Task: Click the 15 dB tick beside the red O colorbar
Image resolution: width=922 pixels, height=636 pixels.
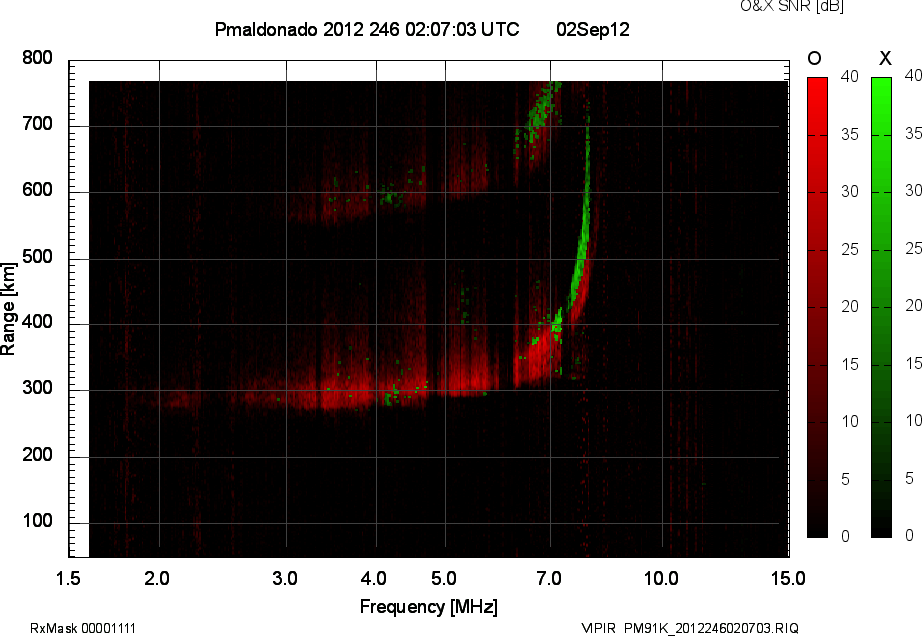Action: coord(850,364)
